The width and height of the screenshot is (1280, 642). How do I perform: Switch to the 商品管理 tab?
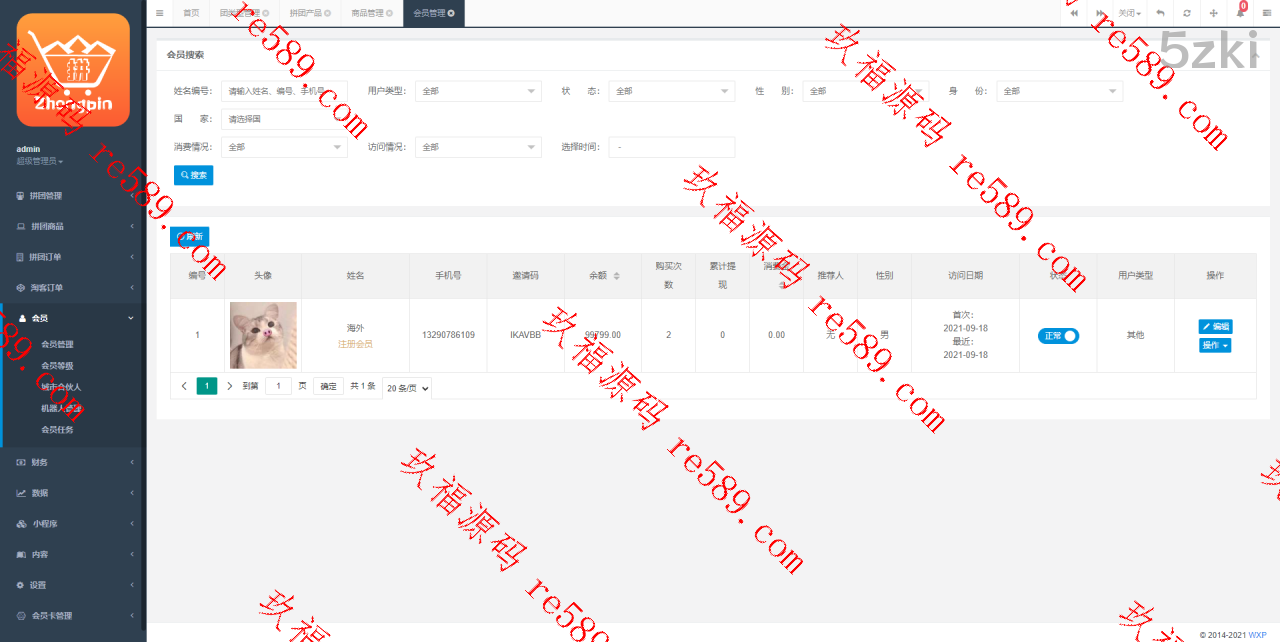coord(367,13)
